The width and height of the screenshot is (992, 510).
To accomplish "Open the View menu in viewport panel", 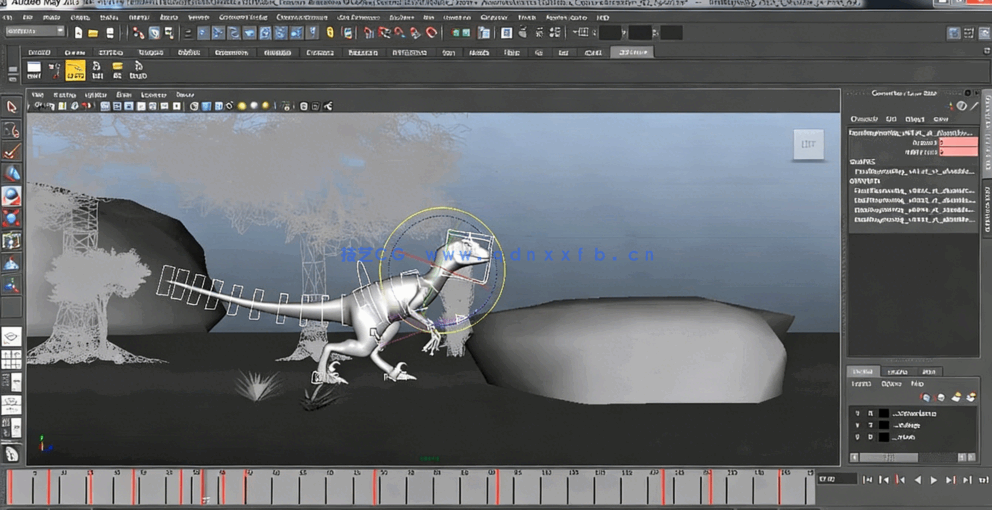I will click(x=37, y=95).
